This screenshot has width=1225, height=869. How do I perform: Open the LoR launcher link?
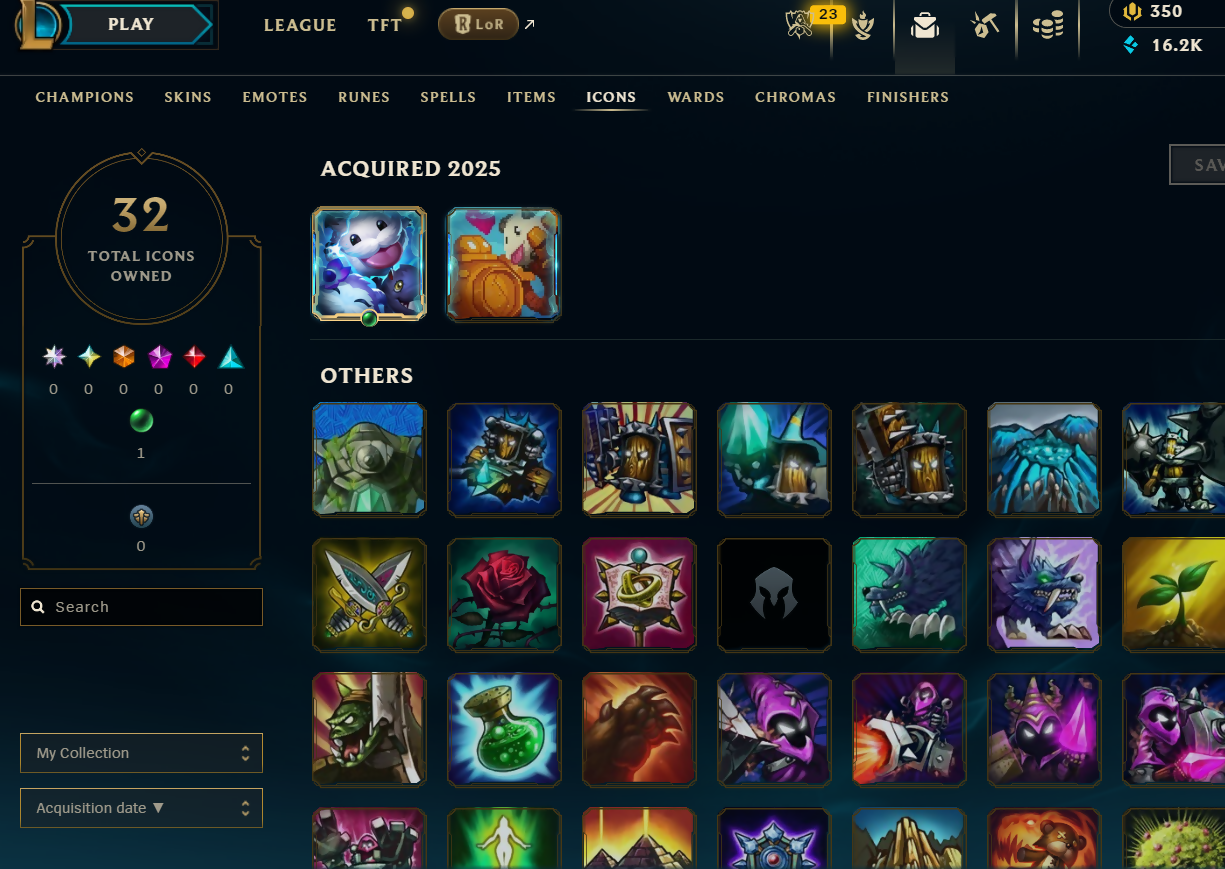click(487, 25)
